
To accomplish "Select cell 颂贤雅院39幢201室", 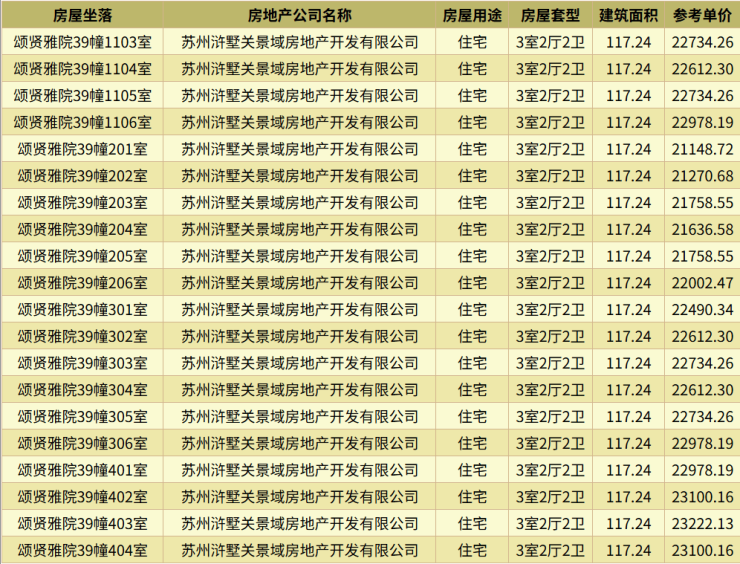I will pos(83,150).
